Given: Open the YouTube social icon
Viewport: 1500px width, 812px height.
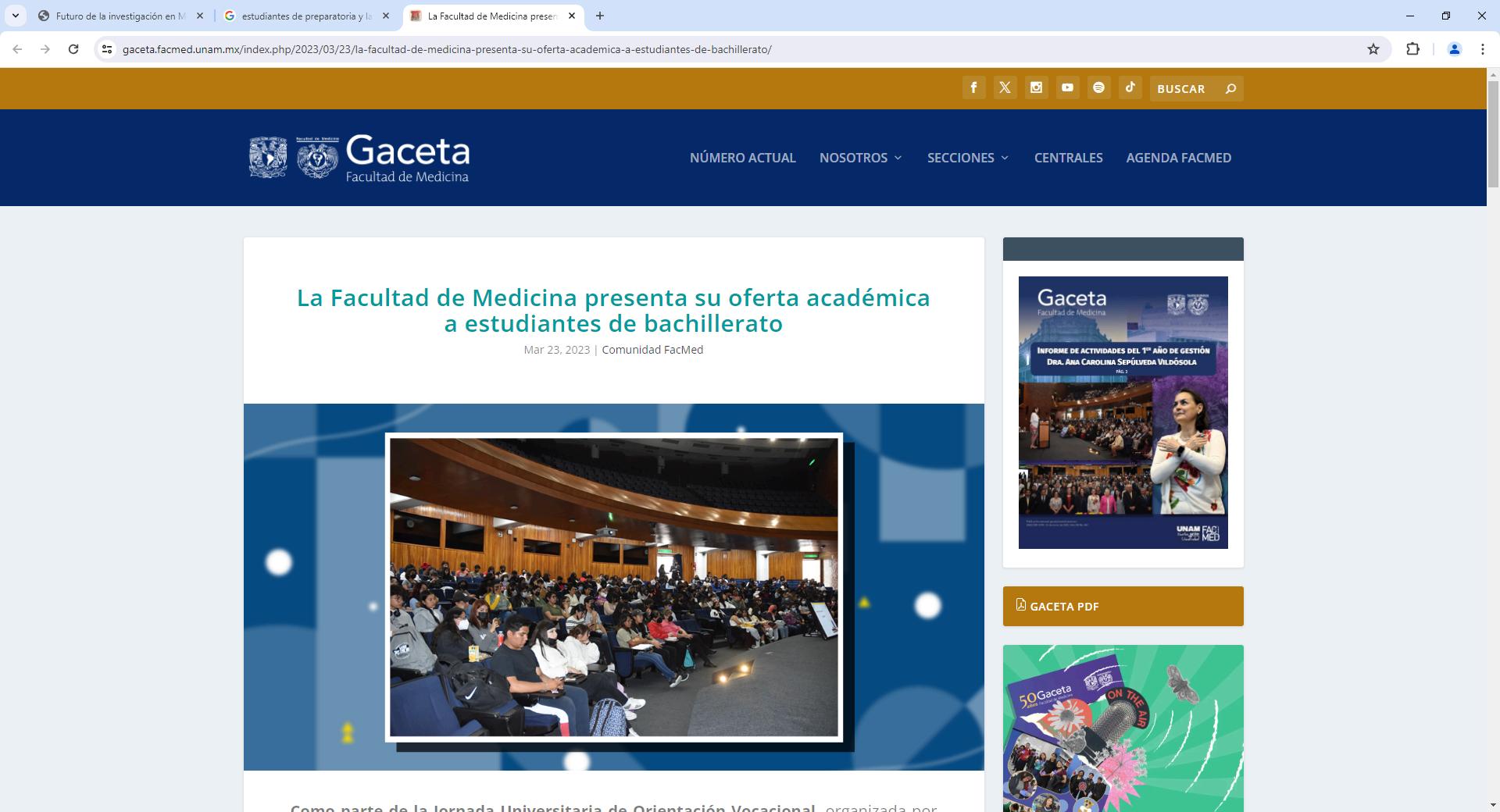Looking at the screenshot, I should 1067,88.
